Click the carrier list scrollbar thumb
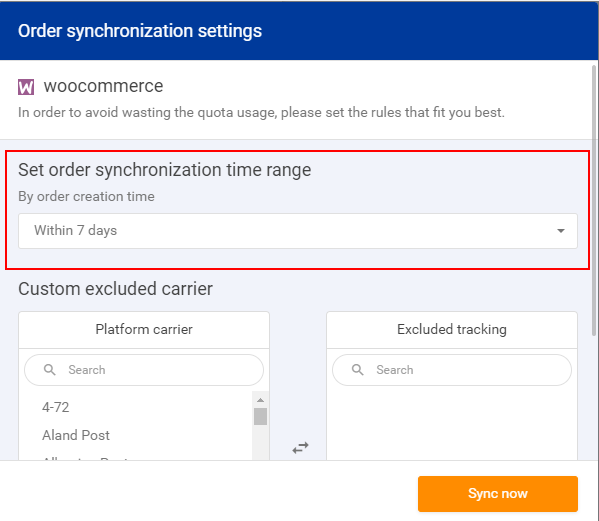 point(261,416)
